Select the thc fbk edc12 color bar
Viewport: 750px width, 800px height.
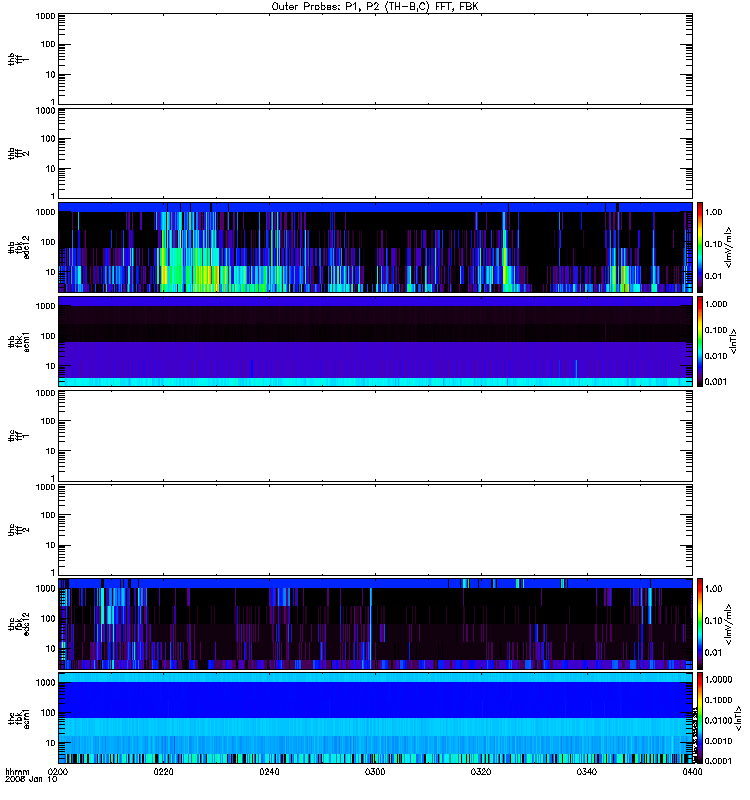pyautogui.click(x=700, y=623)
